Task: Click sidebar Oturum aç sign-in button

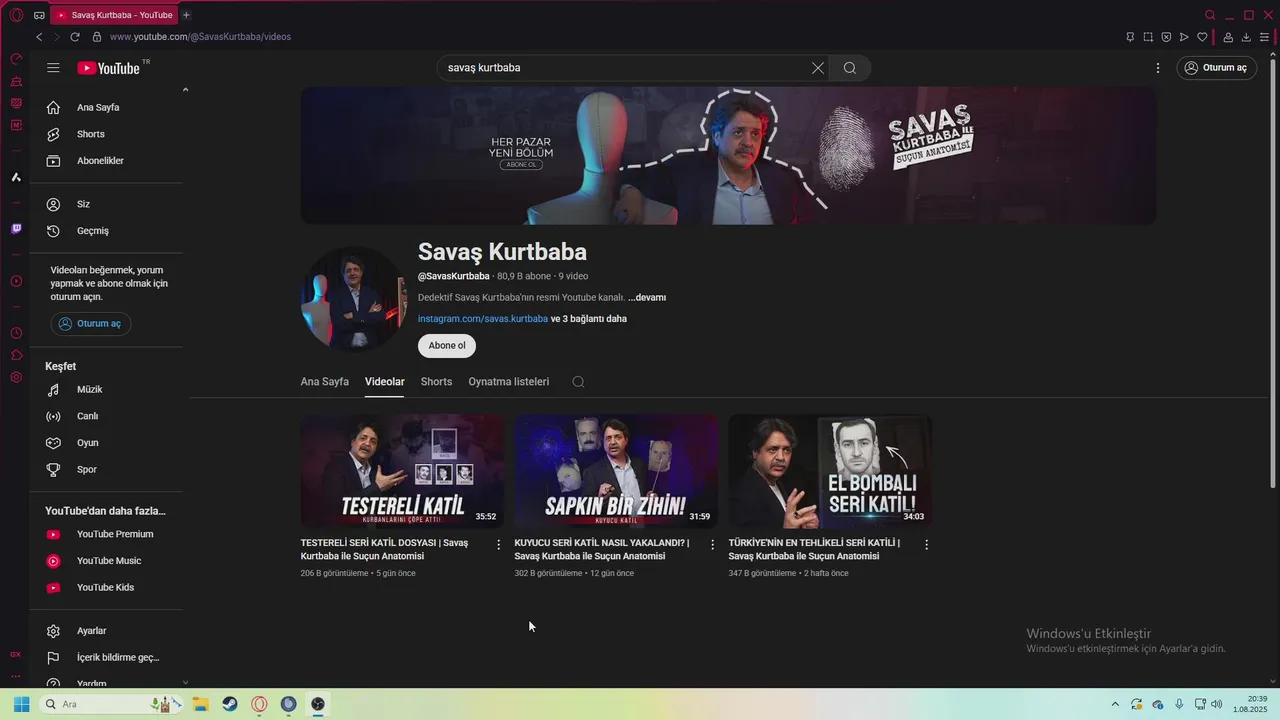Action: [91, 324]
